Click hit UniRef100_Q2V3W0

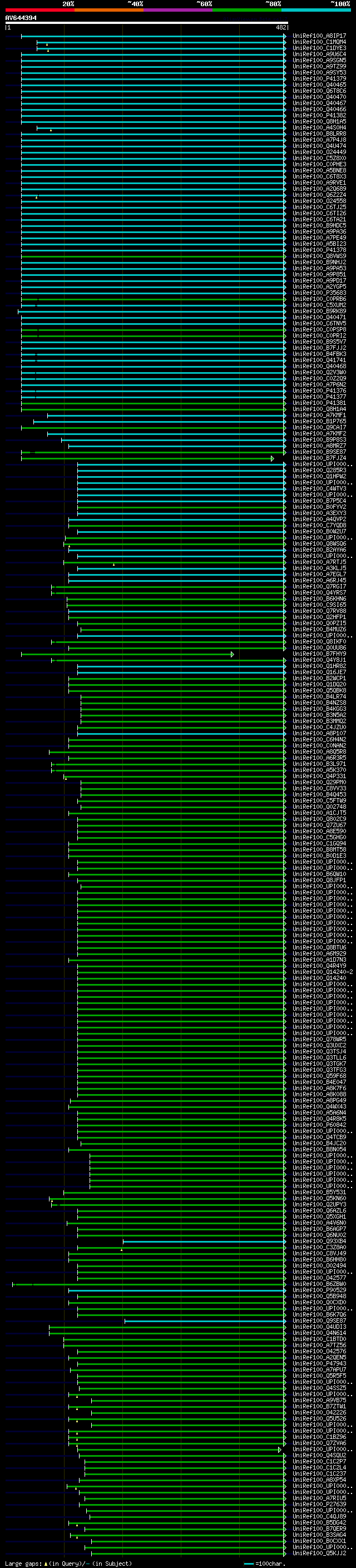[319, 373]
